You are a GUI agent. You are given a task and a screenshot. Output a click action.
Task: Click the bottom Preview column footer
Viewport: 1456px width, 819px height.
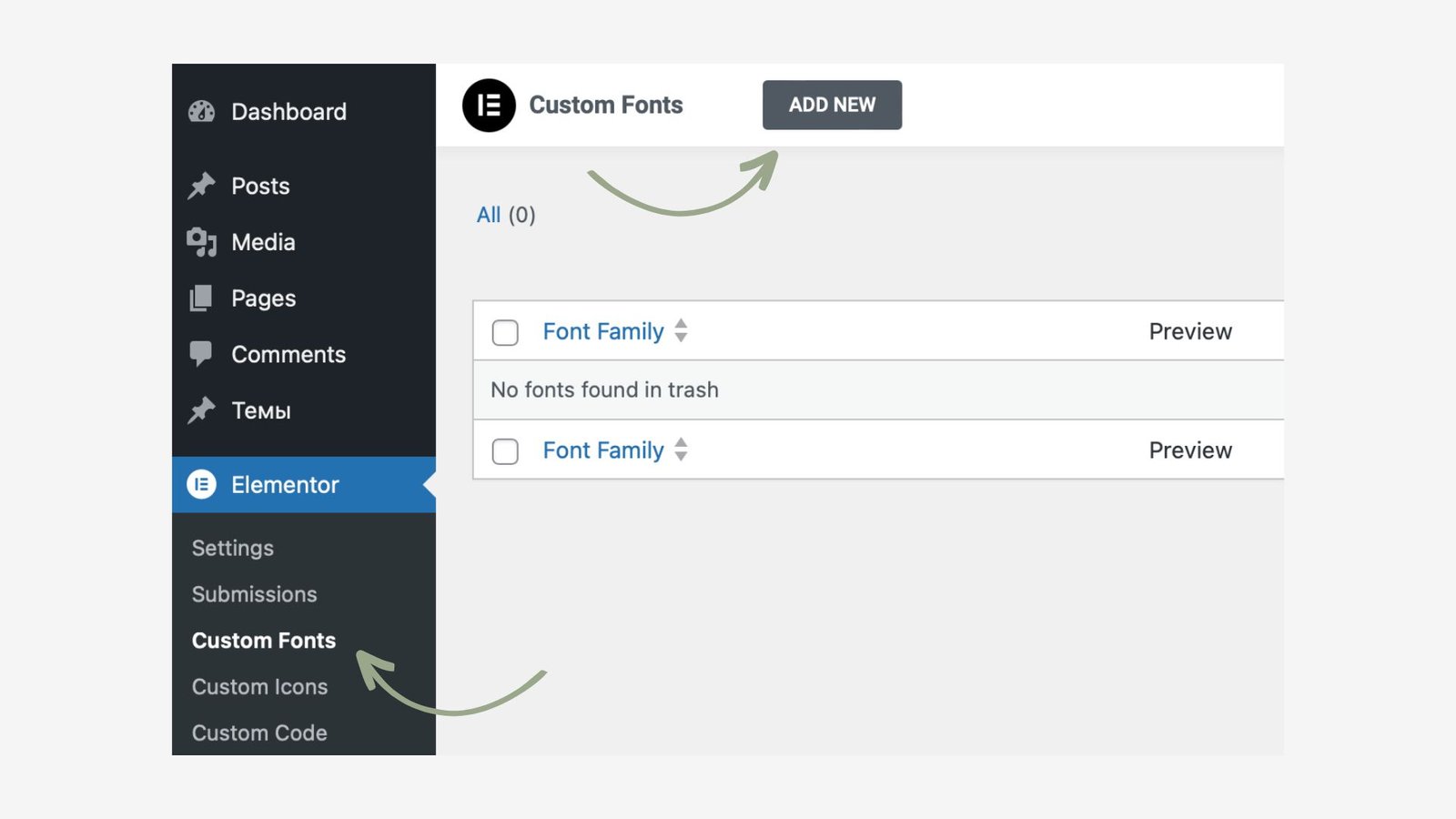[1190, 450]
